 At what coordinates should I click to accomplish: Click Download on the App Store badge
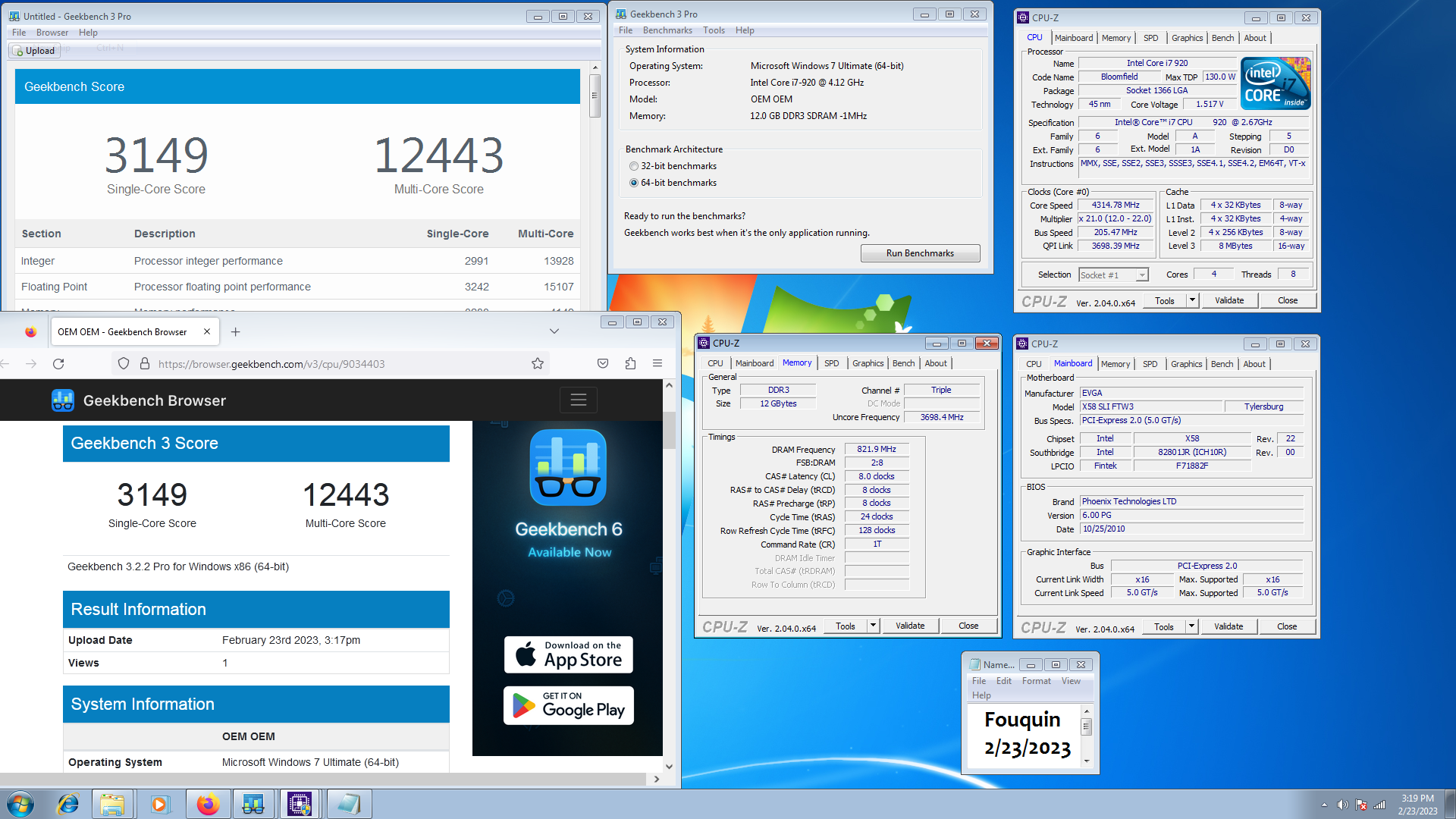click(x=569, y=654)
